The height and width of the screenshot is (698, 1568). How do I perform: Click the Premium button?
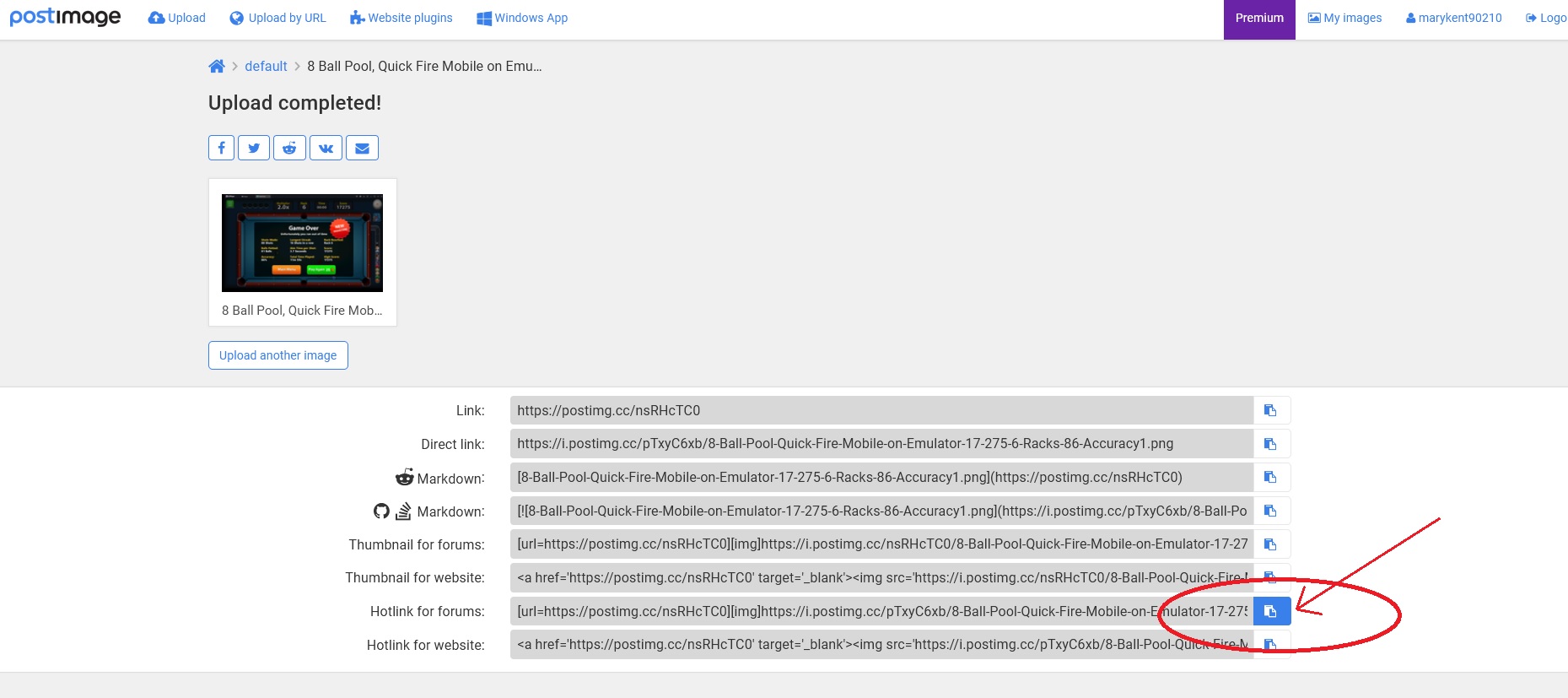click(x=1259, y=19)
